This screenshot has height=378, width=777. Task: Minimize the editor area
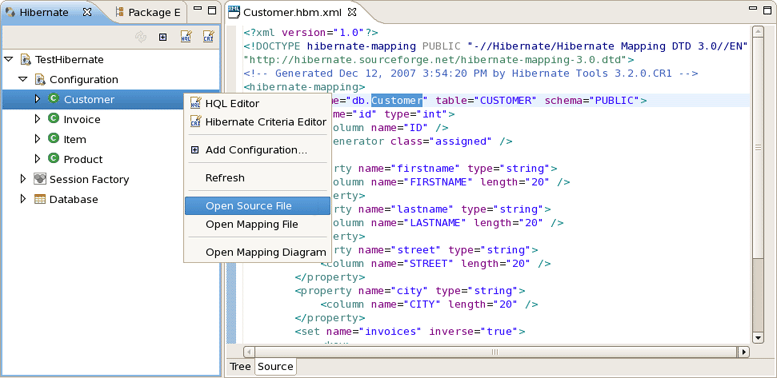(x=753, y=9)
